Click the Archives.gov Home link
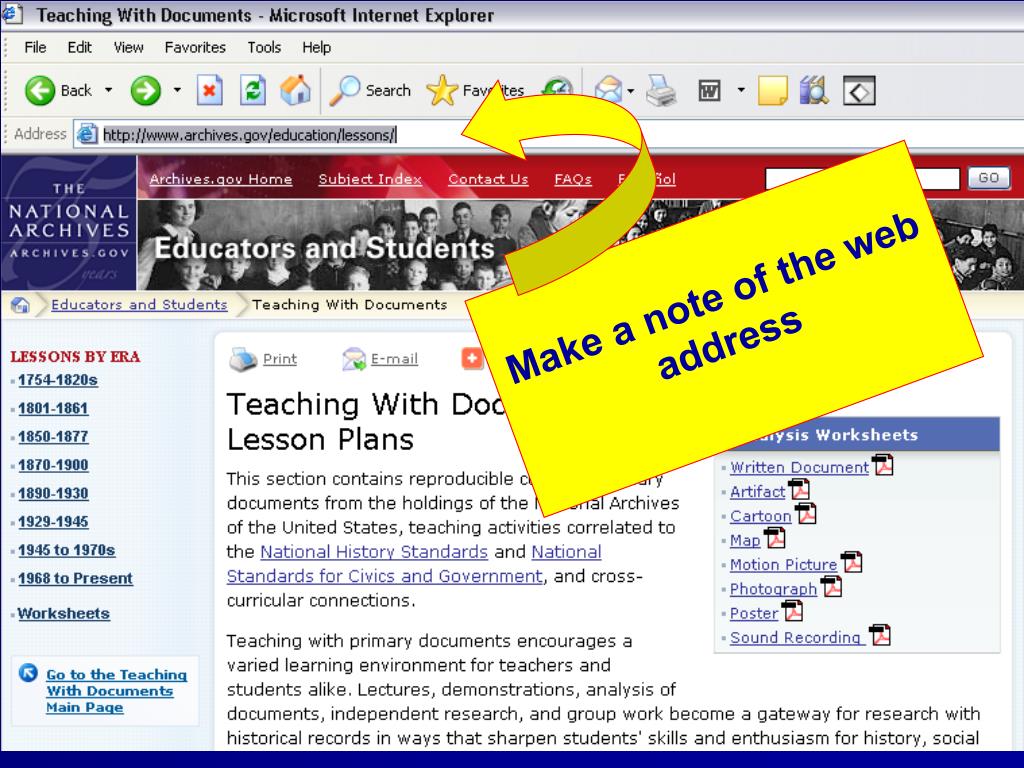Screen dimensions: 1024x768 pos(221,179)
